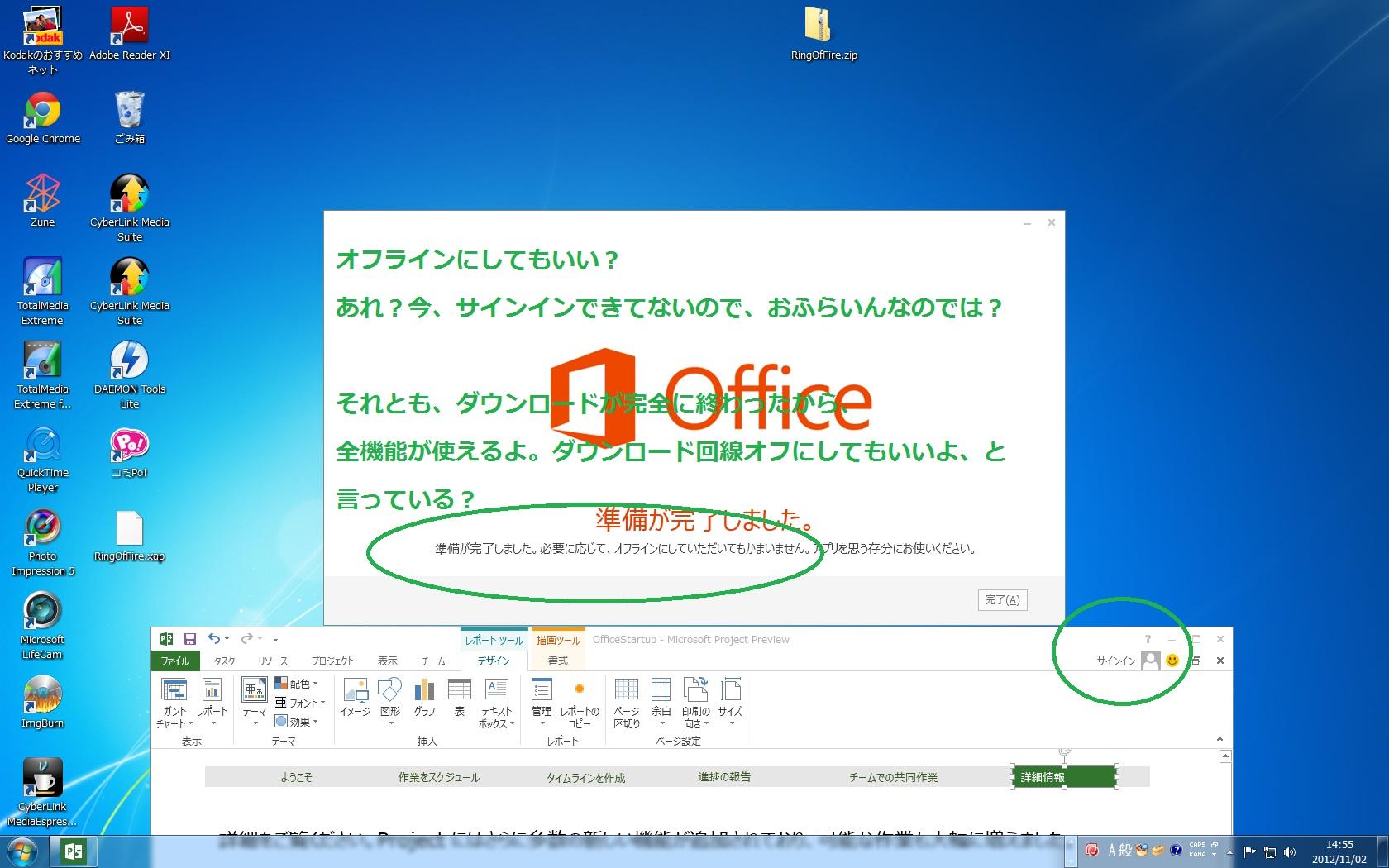Select the green 詳細情報 box
This screenshot has height=868, width=1389.
[1064, 777]
